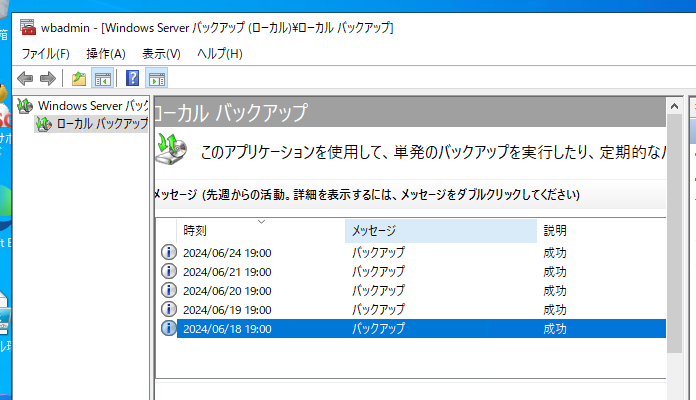Image resolution: width=696 pixels, height=400 pixels.
Task: Open the ファイル(F) menu
Action: 46,54
